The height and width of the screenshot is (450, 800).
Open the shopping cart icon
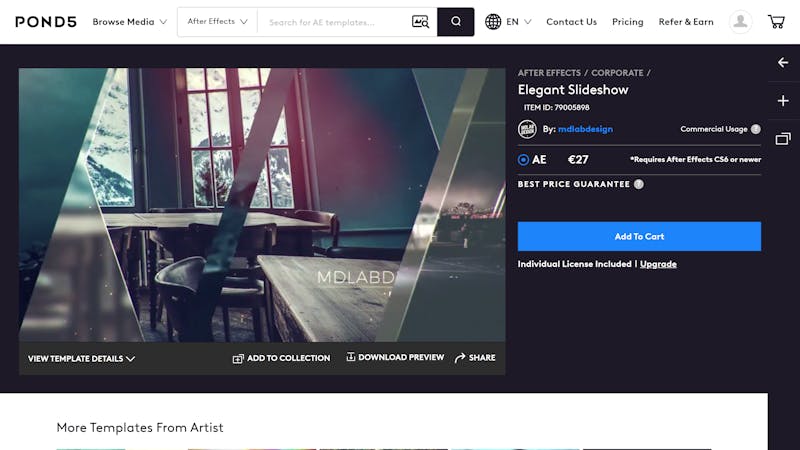point(776,22)
